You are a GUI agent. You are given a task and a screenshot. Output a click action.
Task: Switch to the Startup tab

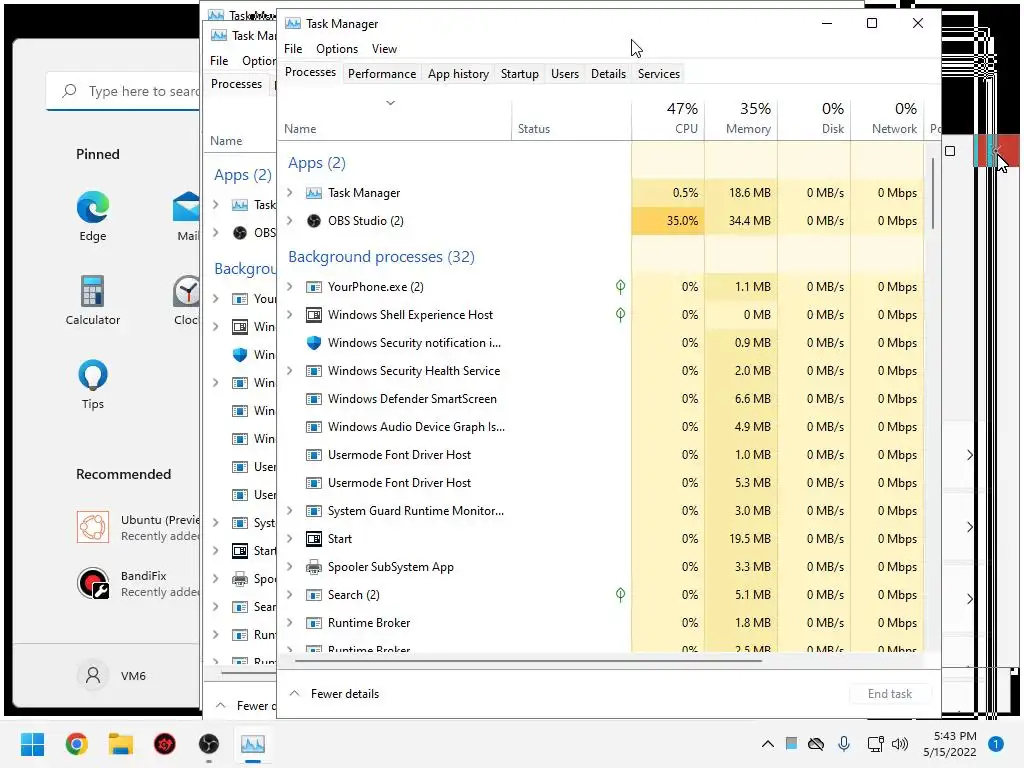(x=520, y=74)
